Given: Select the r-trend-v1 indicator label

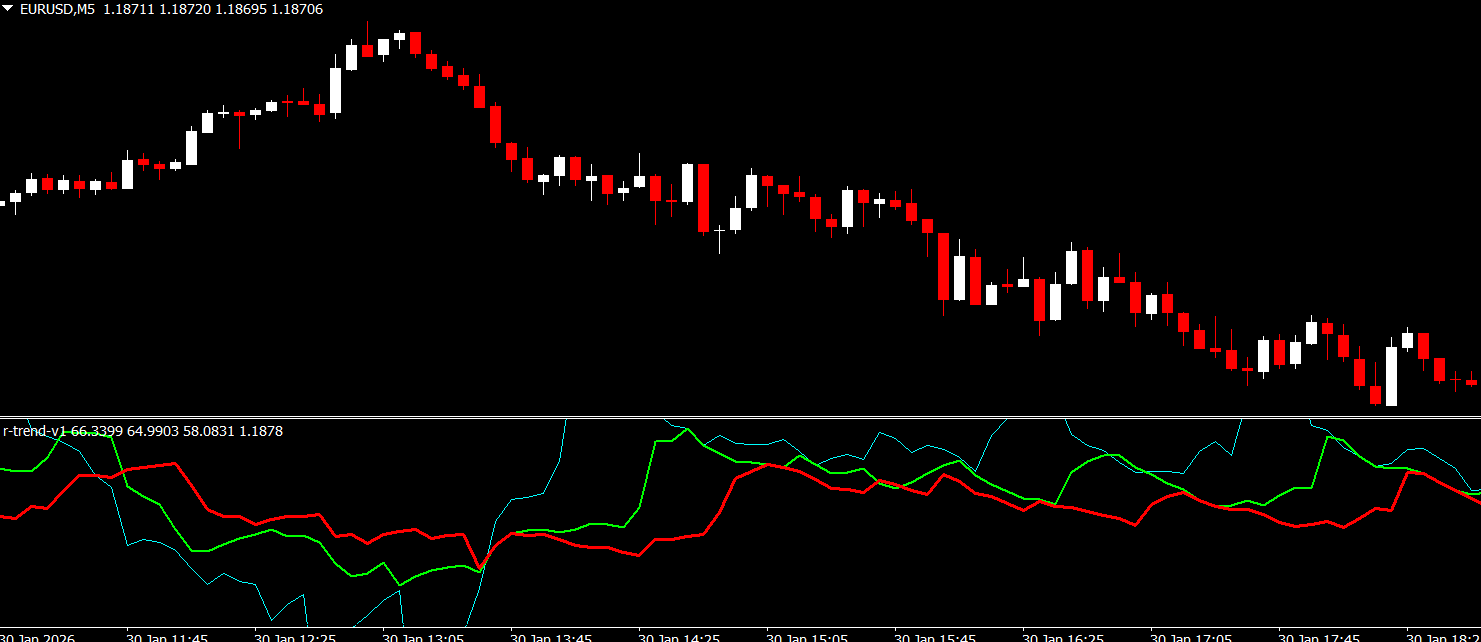Looking at the screenshot, I should pos(34,431).
